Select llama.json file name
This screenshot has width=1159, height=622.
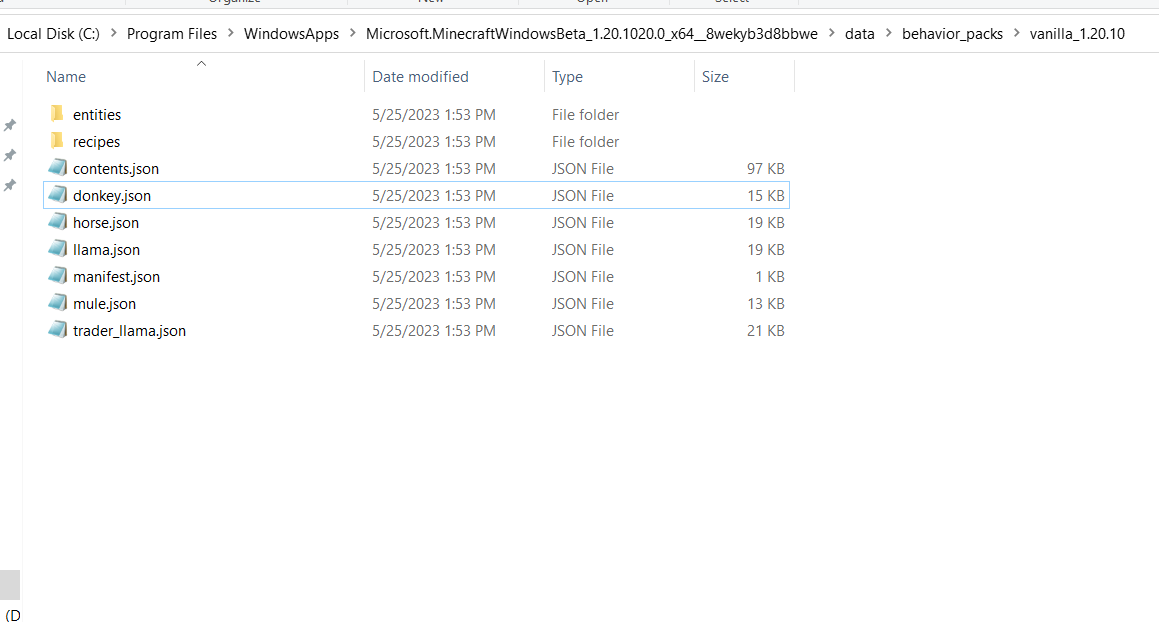coord(106,250)
